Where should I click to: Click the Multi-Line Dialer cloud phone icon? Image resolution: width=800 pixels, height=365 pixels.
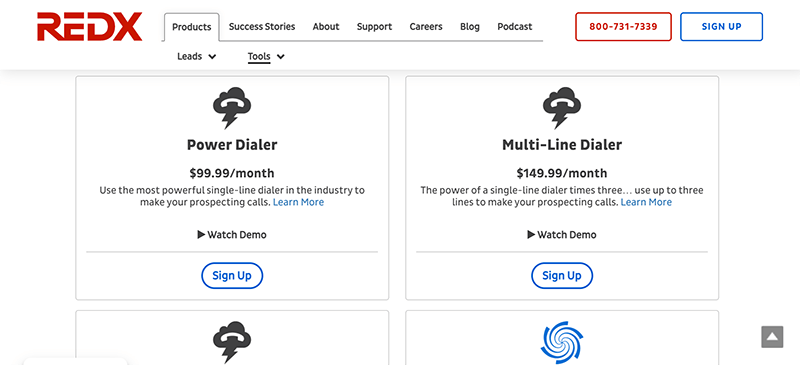point(562,108)
